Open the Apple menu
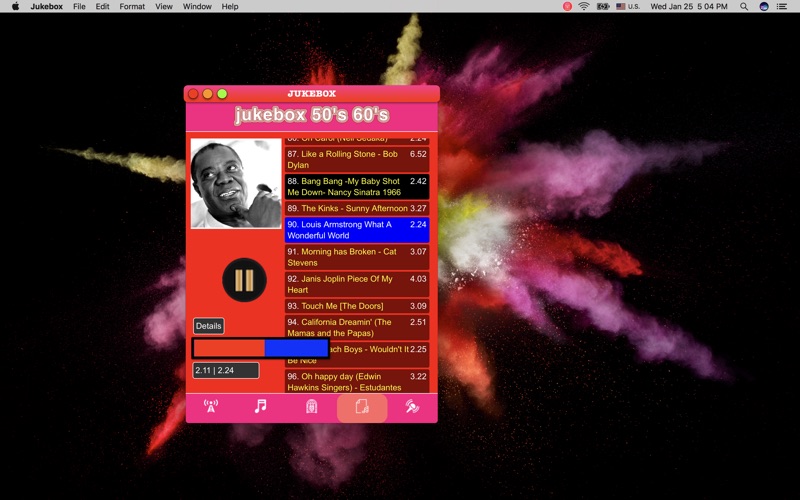This screenshot has width=800, height=500. click(x=15, y=6)
